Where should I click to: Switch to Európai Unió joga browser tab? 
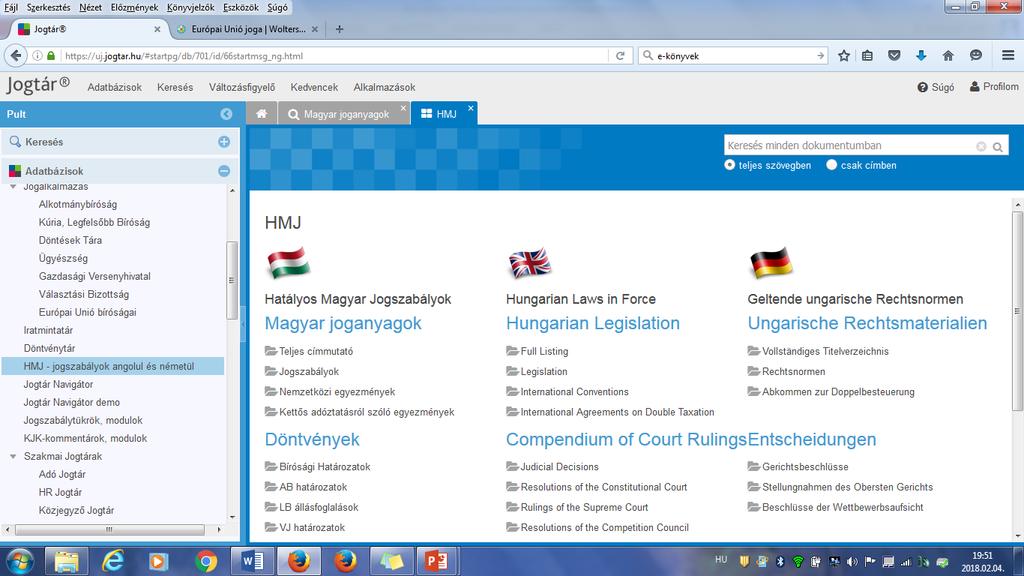pyautogui.click(x=248, y=29)
